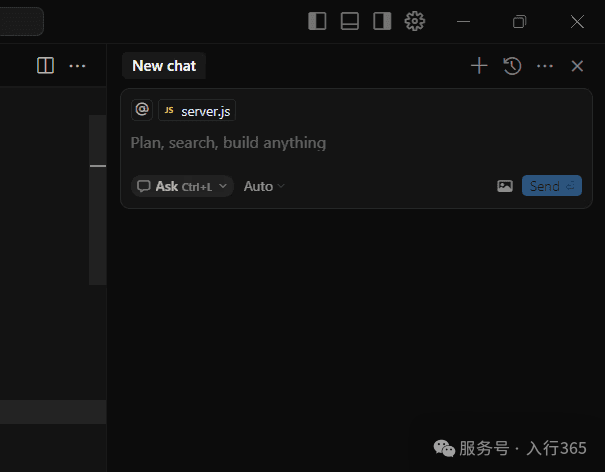Screen dimensions: 605x472
Task: Click the editor minimap scrollbar
Action: point(97,200)
